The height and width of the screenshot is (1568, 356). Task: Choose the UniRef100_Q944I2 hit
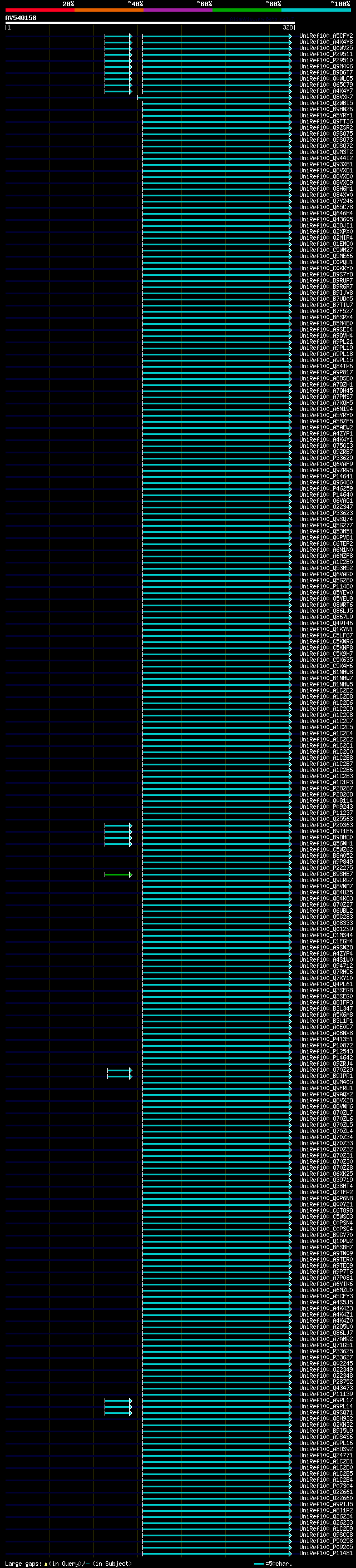pyautogui.click(x=326, y=159)
